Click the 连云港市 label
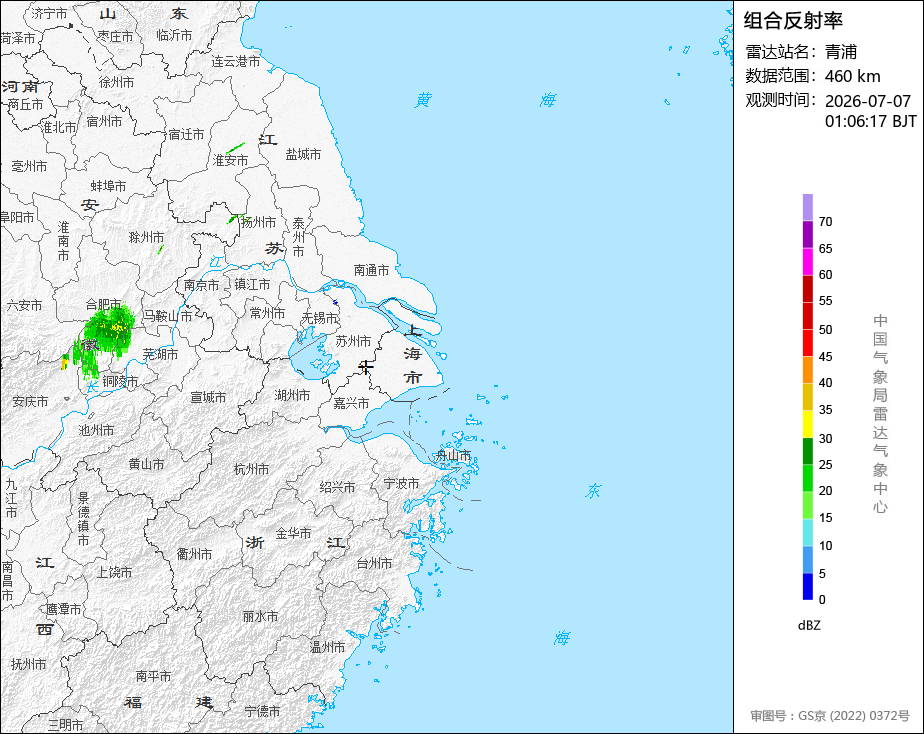This screenshot has height=734, width=924. click(236, 61)
